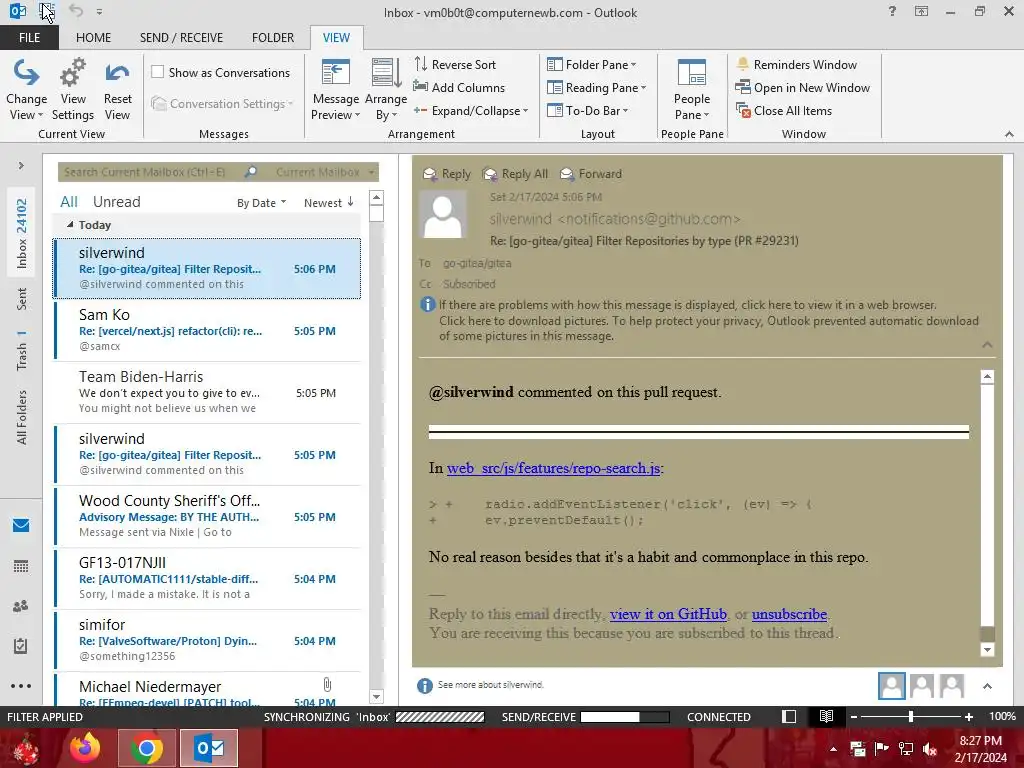
Task: Open the To-Do Bar dropdown
Action: click(x=587, y=110)
